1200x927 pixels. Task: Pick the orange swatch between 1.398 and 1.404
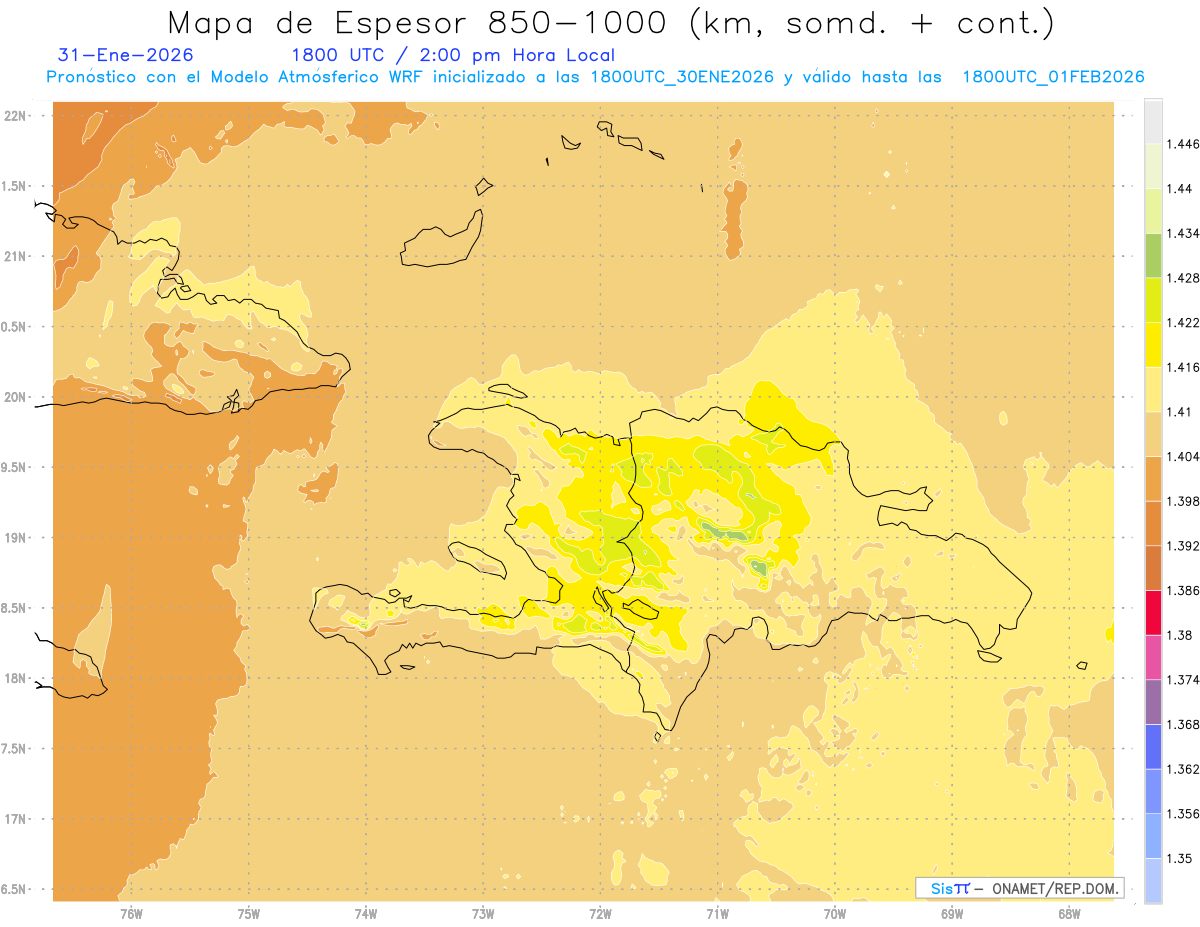pos(1153,478)
